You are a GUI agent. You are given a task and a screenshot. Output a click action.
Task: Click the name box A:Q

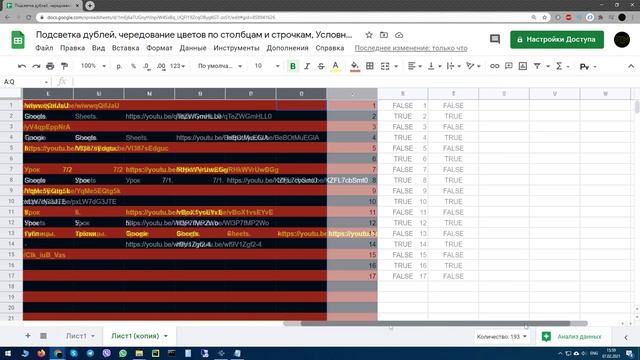pyautogui.click(x=25, y=82)
